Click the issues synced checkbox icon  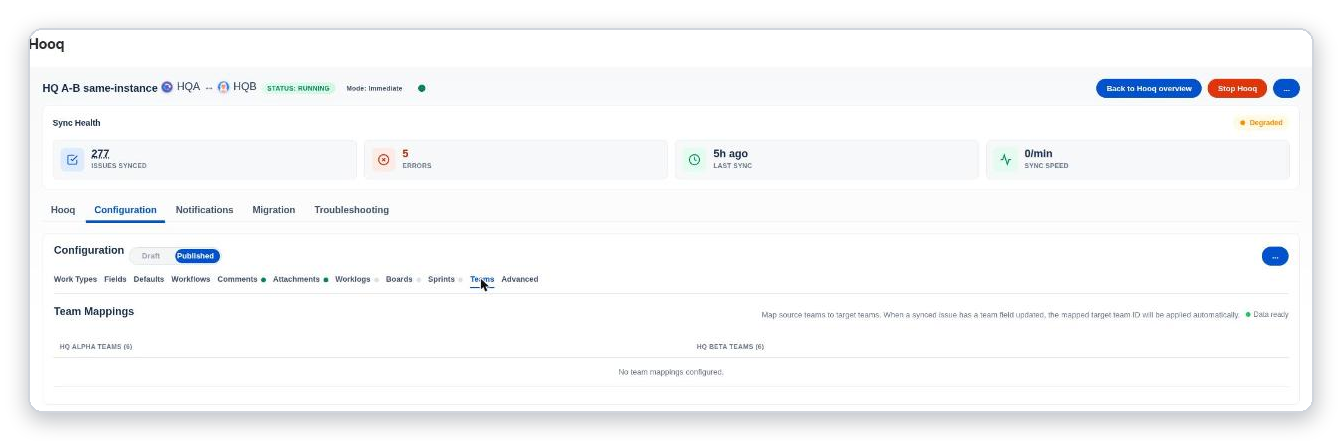[x=72, y=159]
